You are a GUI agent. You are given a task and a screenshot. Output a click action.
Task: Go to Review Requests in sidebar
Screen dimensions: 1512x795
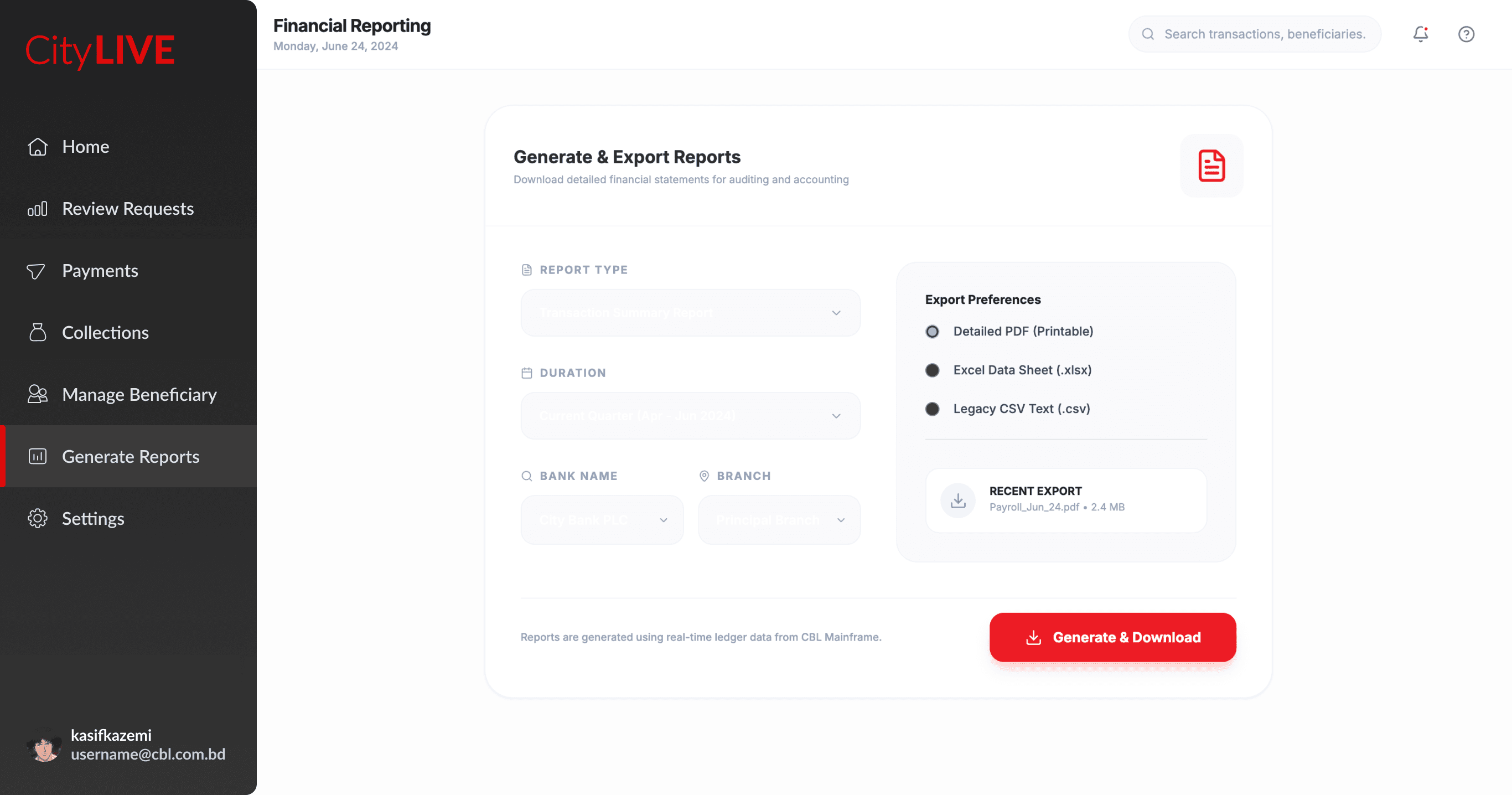127,209
